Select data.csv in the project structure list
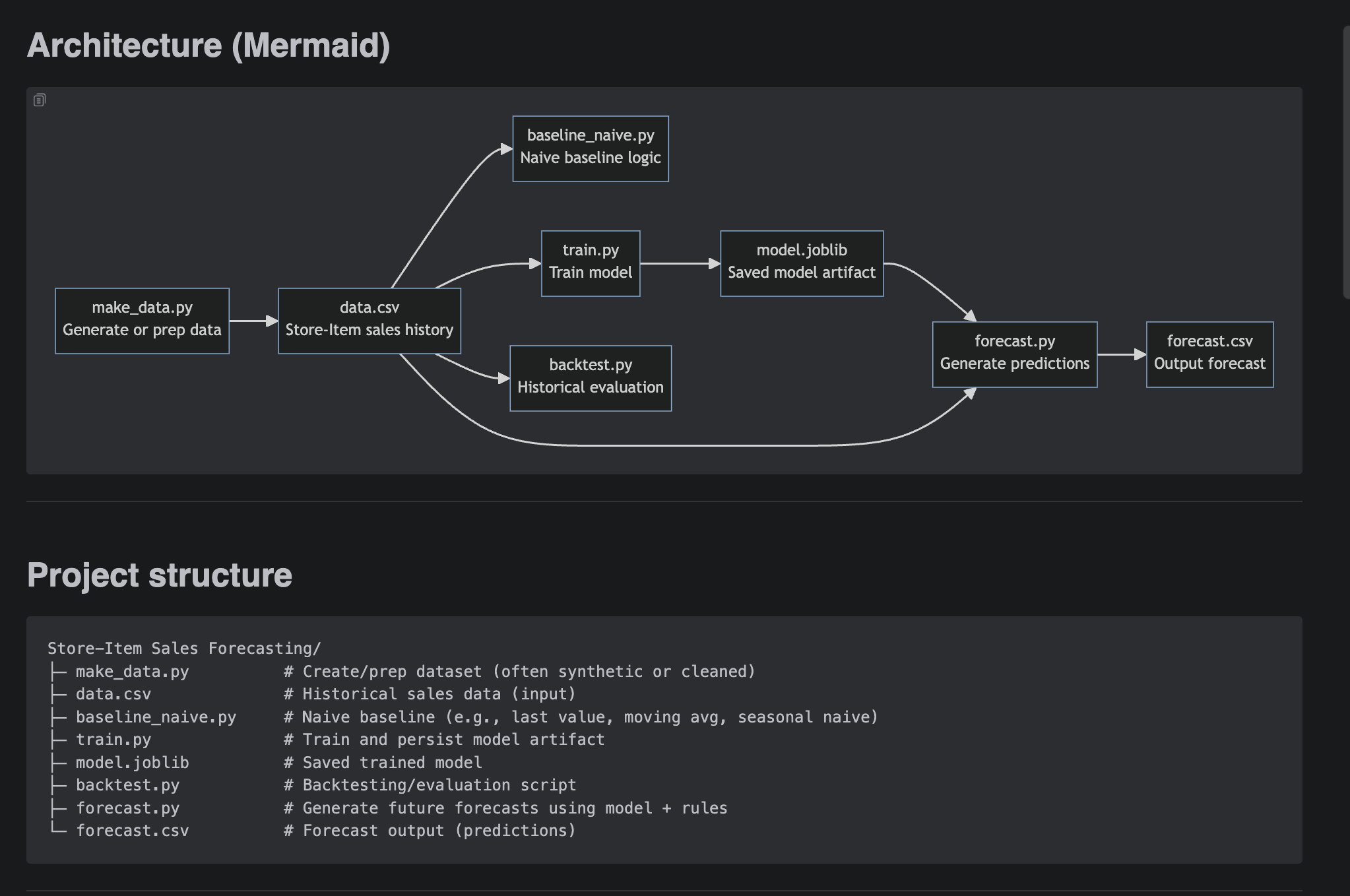 pos(113,693)
